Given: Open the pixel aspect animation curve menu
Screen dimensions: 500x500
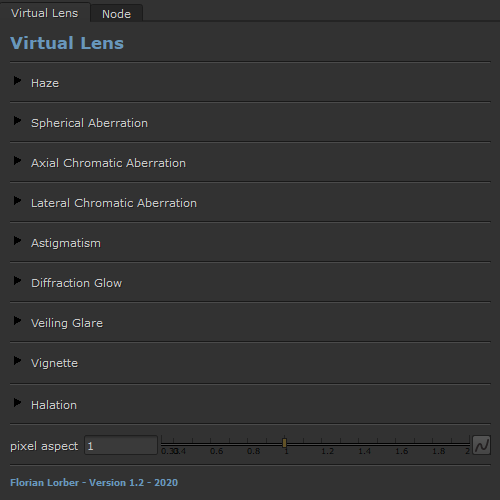Looking at the screenshot, I should pos(481,445).
